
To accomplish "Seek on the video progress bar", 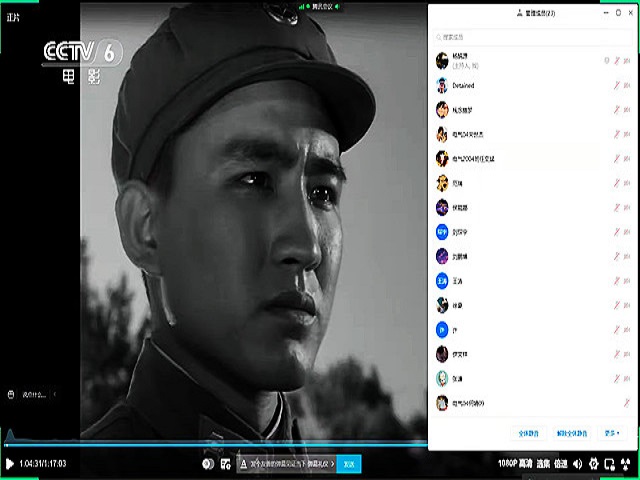I will 216,445.
